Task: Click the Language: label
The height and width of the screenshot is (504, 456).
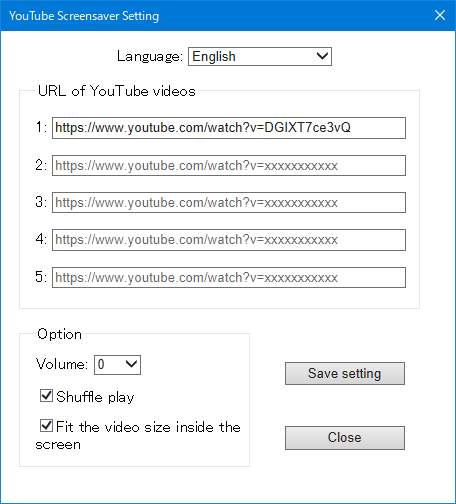Action: tap(150, 56)
